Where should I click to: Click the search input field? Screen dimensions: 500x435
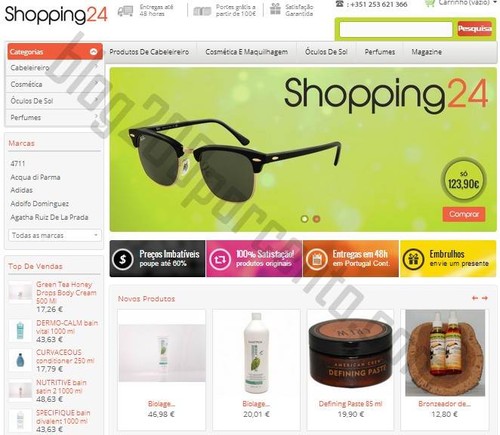click(396, 29)
